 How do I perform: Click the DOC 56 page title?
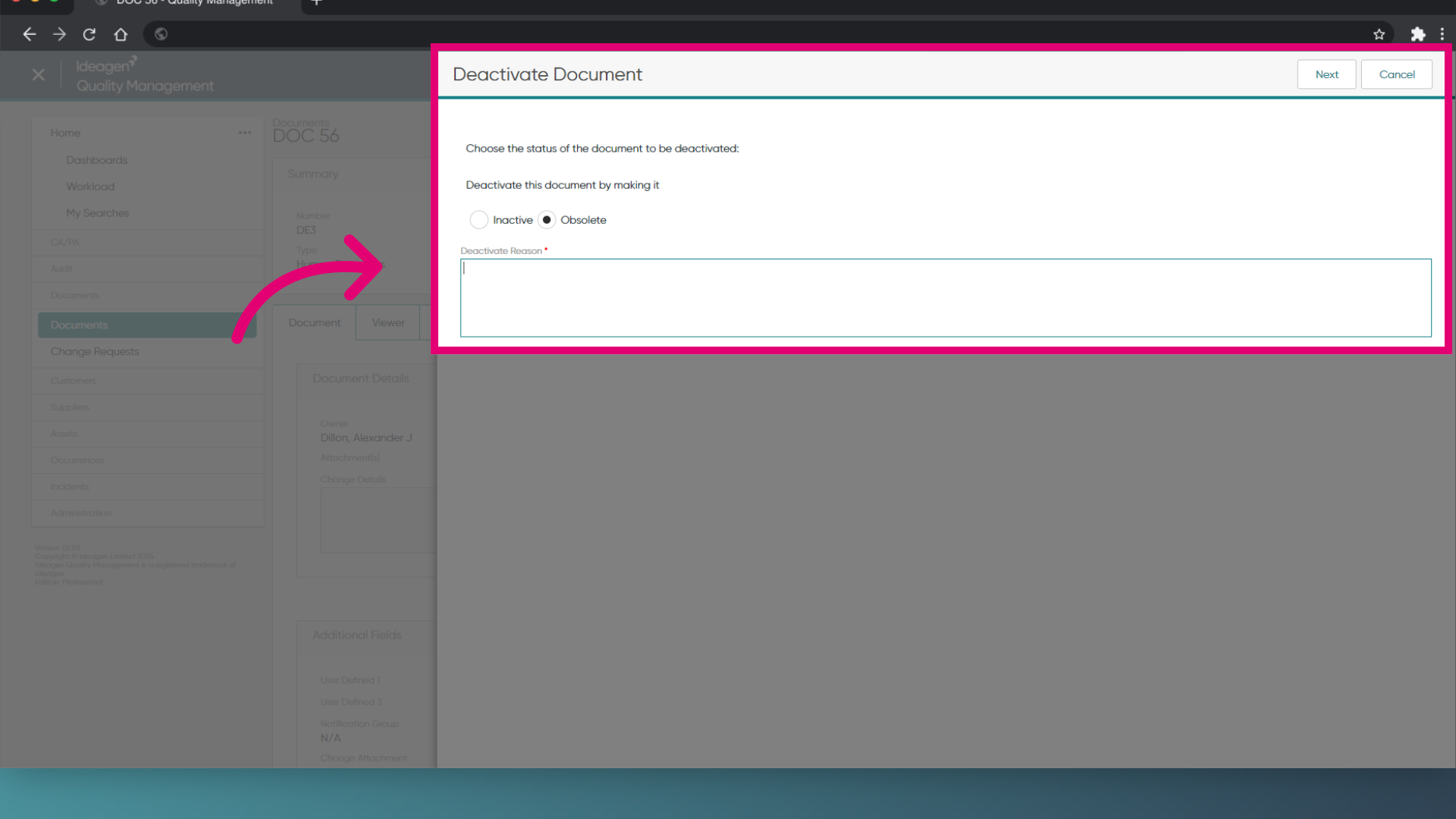tap(306, 136)
